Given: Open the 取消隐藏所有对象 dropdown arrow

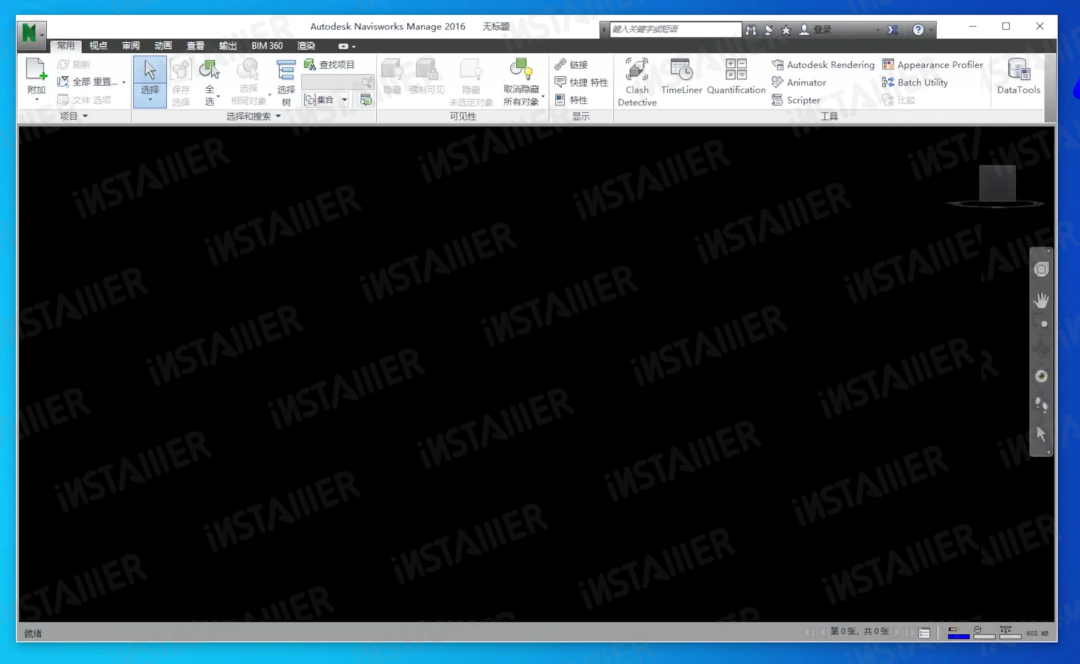Looking at the screenshot, I should click(x=543, y=96).
